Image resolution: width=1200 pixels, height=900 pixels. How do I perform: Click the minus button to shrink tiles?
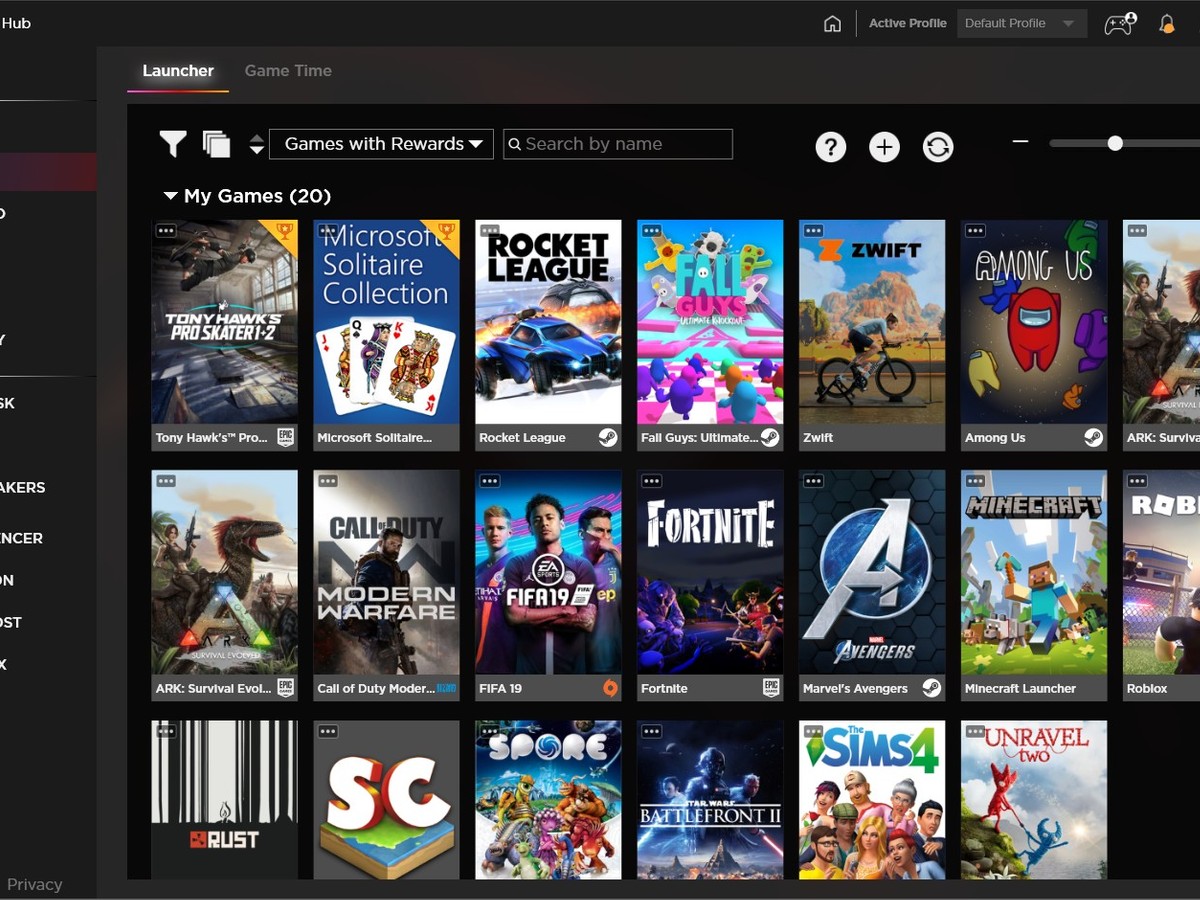[1020, 142]
